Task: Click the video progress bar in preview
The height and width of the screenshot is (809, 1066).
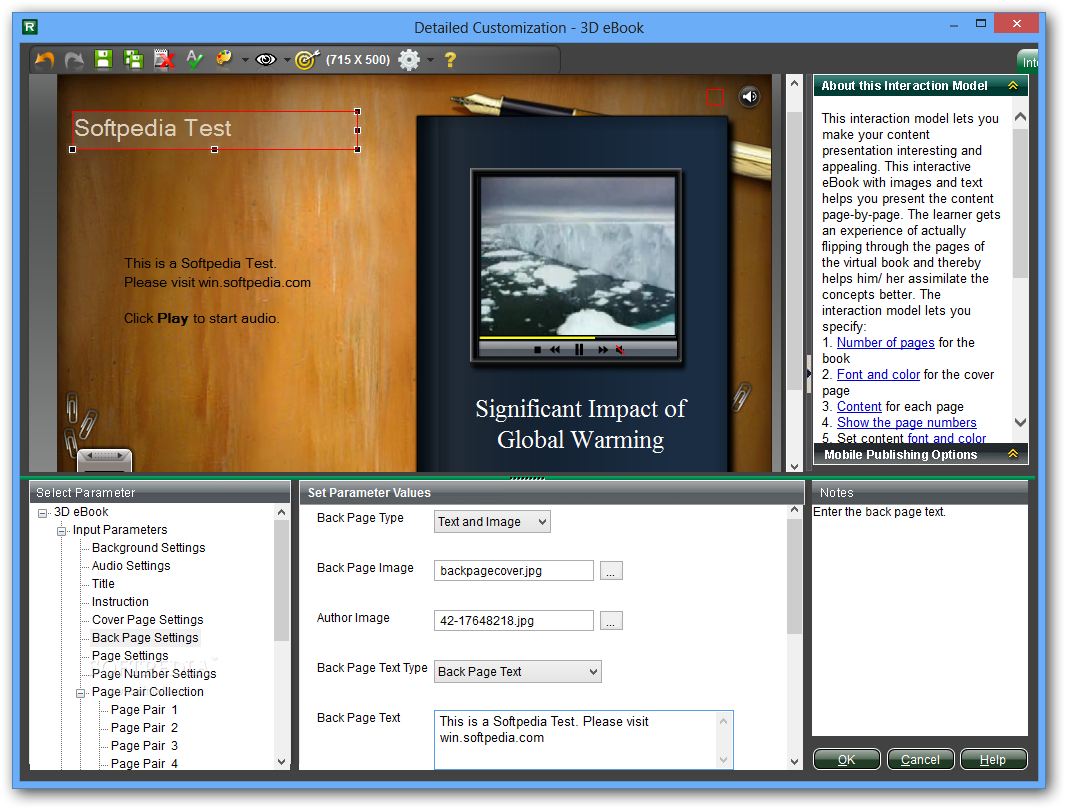Action: pyautogui.click(x=578, y=337)
